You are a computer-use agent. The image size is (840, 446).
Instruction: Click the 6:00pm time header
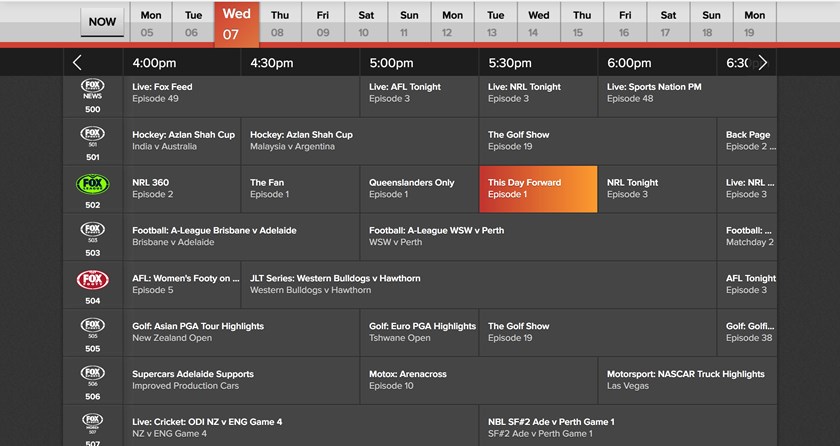click(x=629, y=63)
